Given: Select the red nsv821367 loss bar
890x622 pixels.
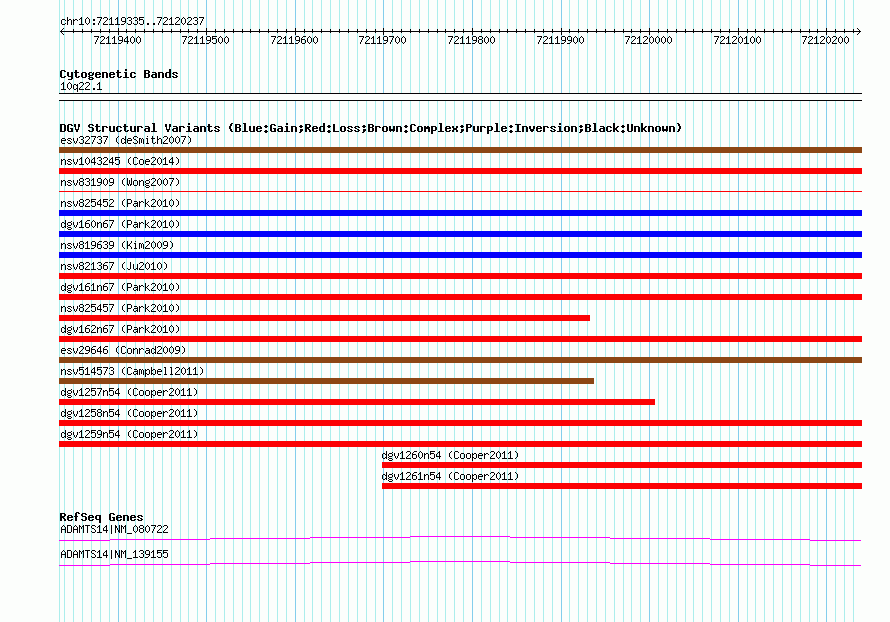Looking at the screenshot, I should 460,276.
